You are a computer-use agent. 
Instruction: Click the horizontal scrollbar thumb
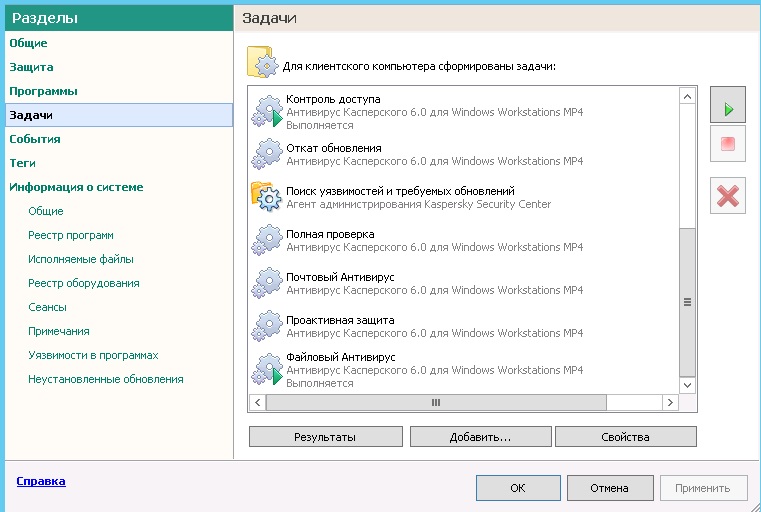click(436, 402)
